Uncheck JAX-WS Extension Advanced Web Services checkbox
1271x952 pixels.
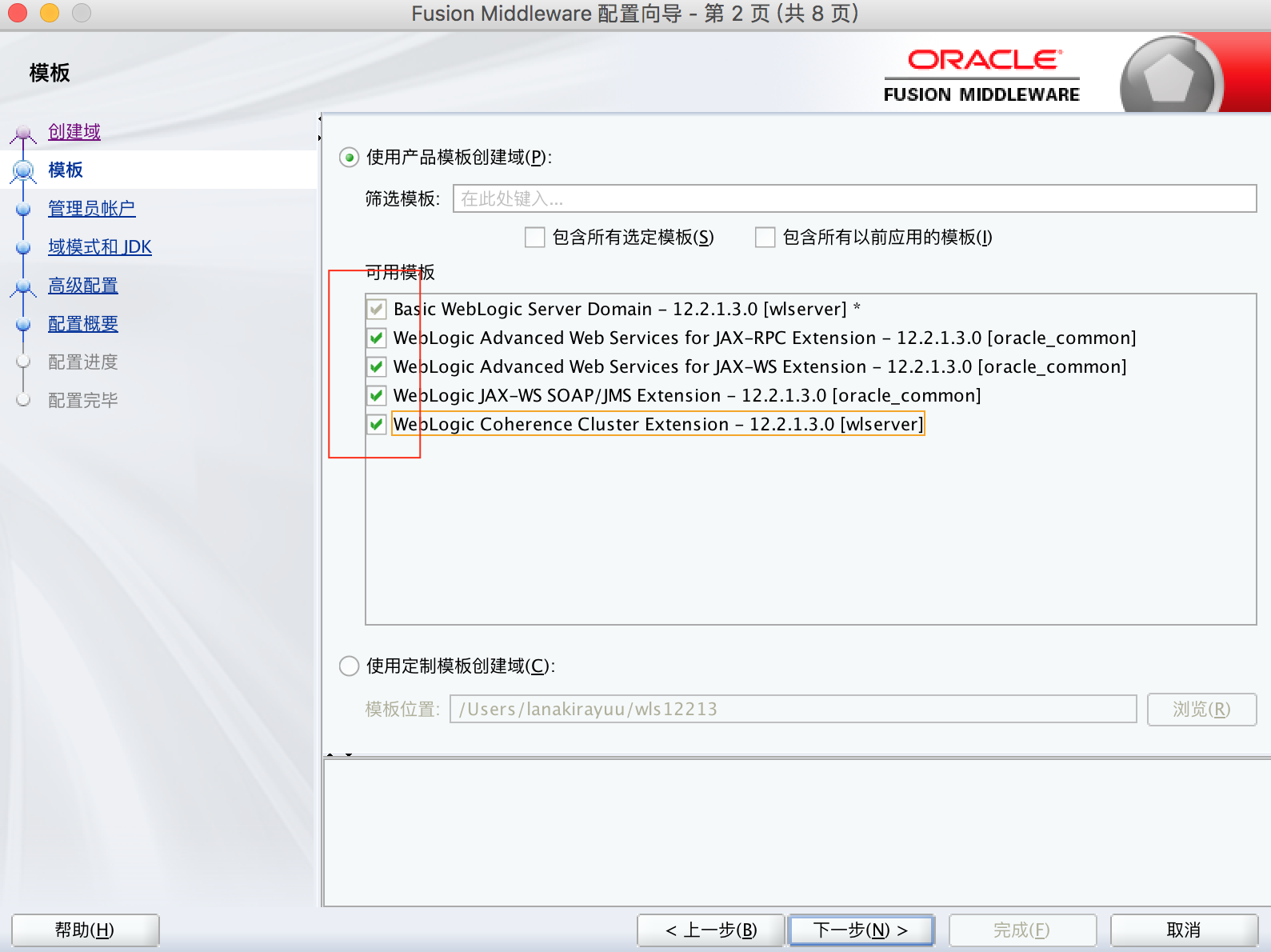pyautogui.click(x=377, y=367)
